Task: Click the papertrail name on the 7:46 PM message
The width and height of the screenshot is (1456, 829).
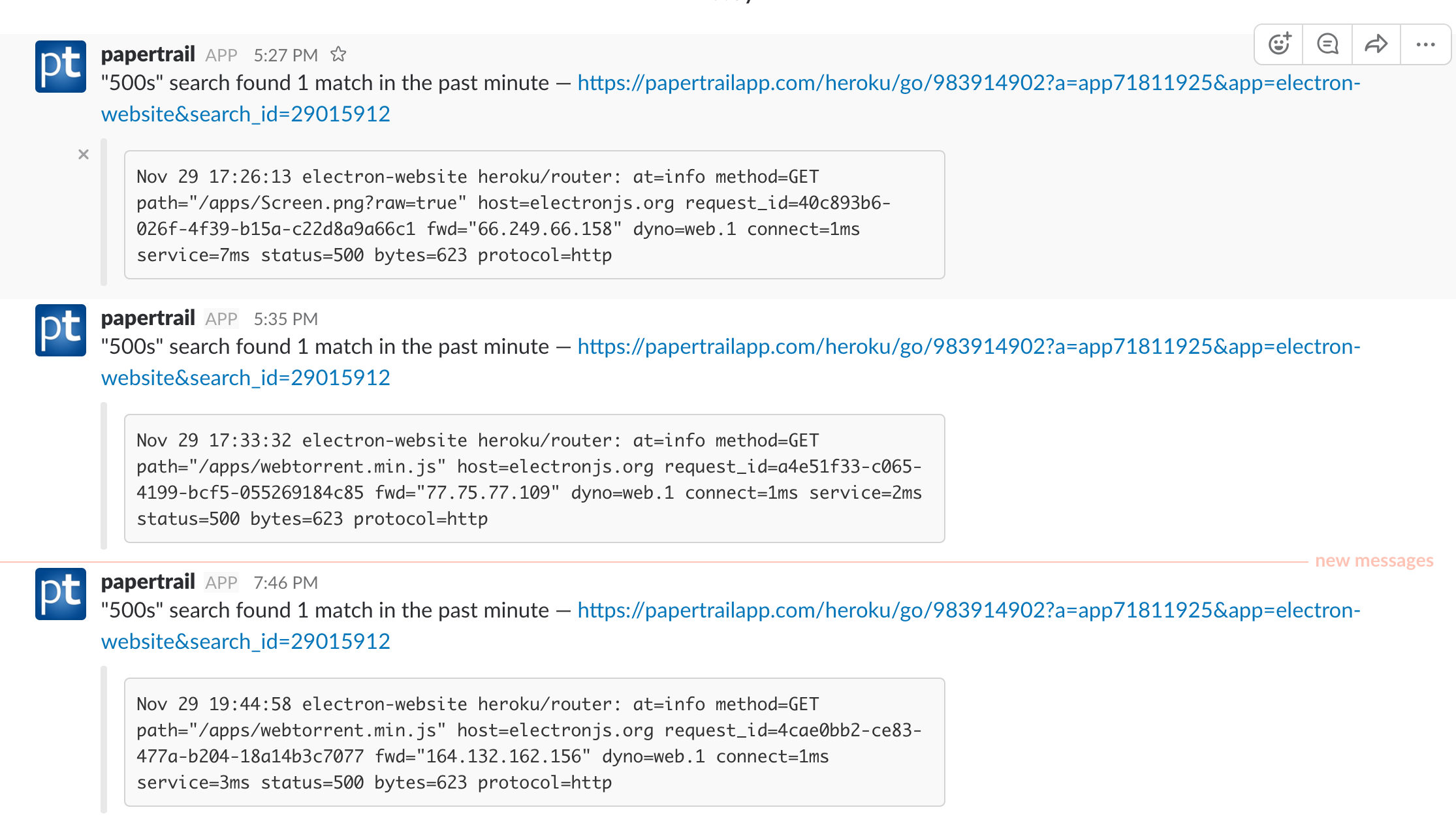Action: 148,582
